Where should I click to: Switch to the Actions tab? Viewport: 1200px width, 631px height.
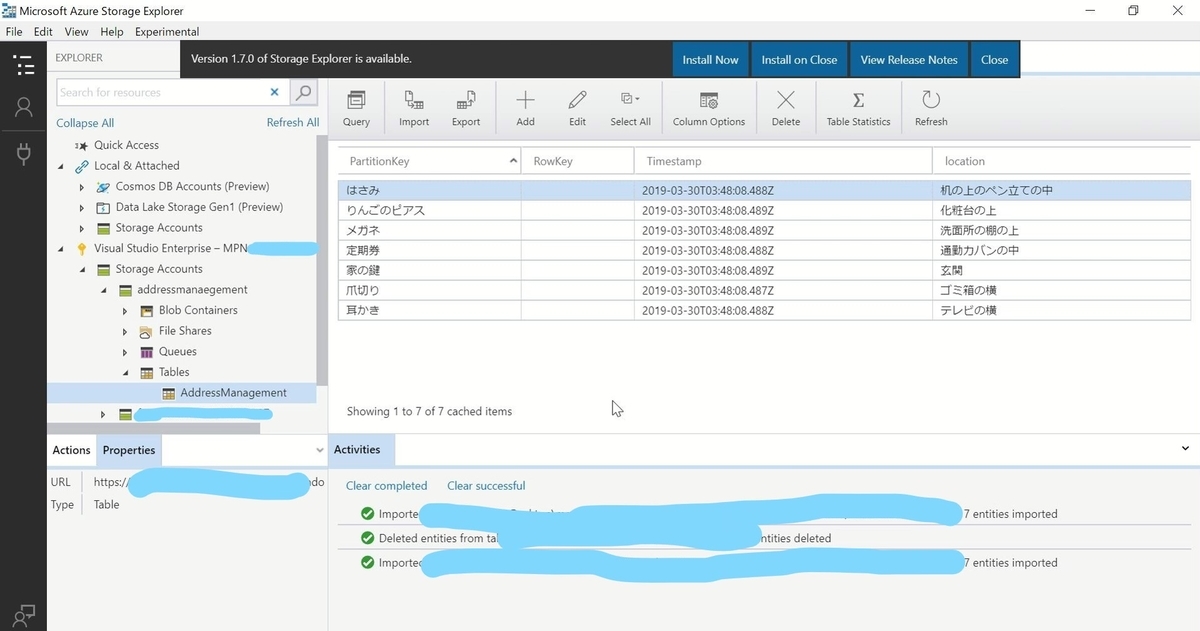coord(71,450)
